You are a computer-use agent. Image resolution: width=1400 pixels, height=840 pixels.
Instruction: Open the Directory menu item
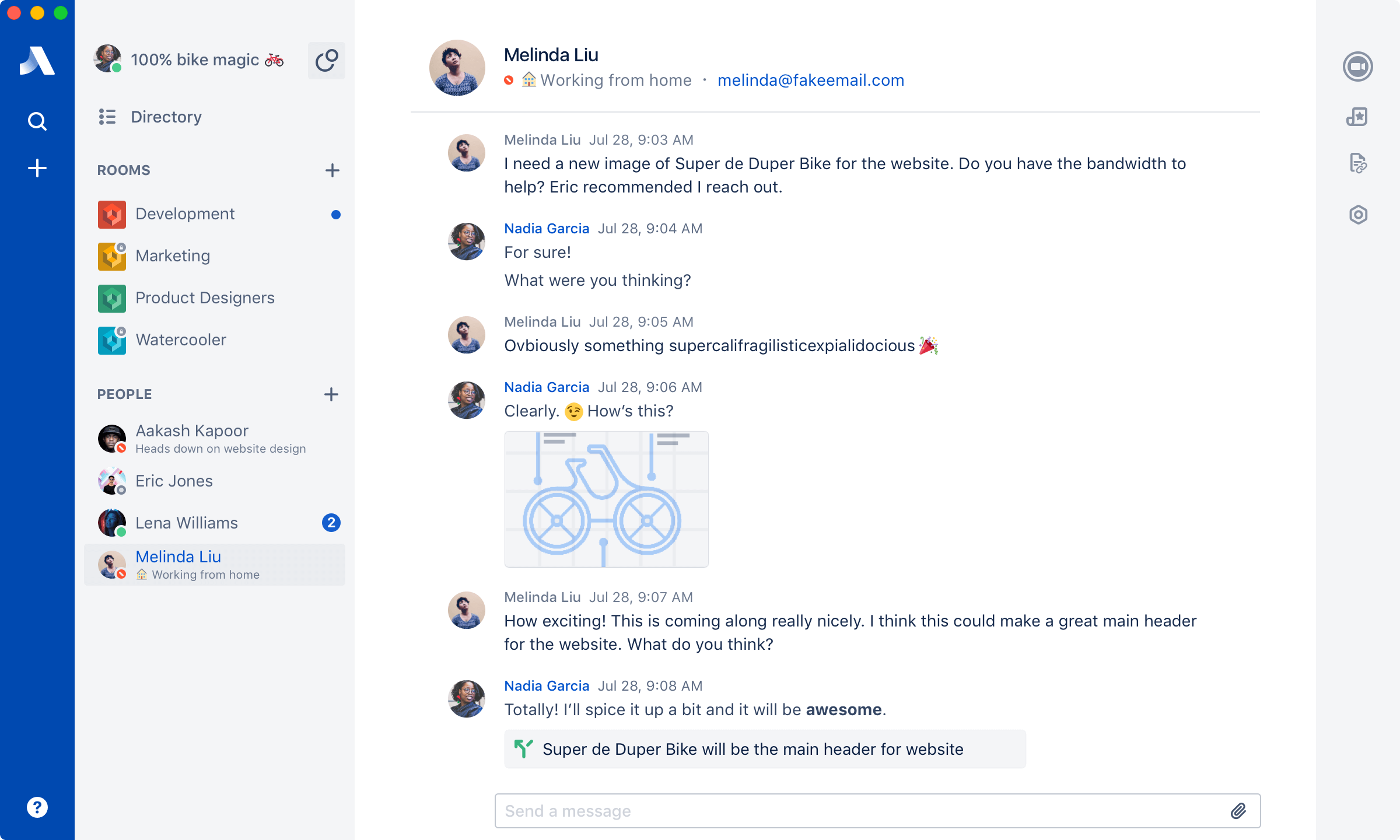pos(166,117)
